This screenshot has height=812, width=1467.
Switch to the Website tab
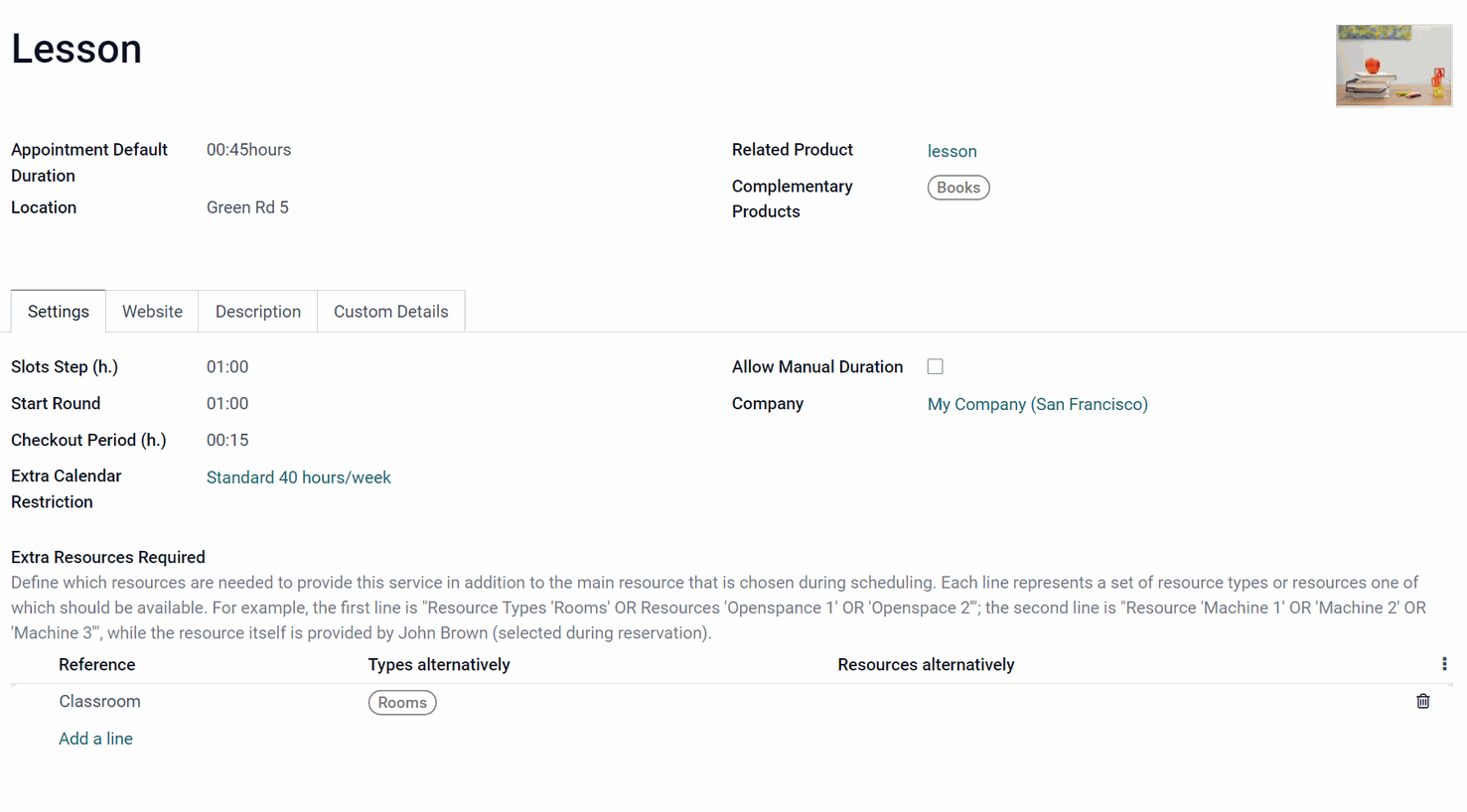point(152,312)
